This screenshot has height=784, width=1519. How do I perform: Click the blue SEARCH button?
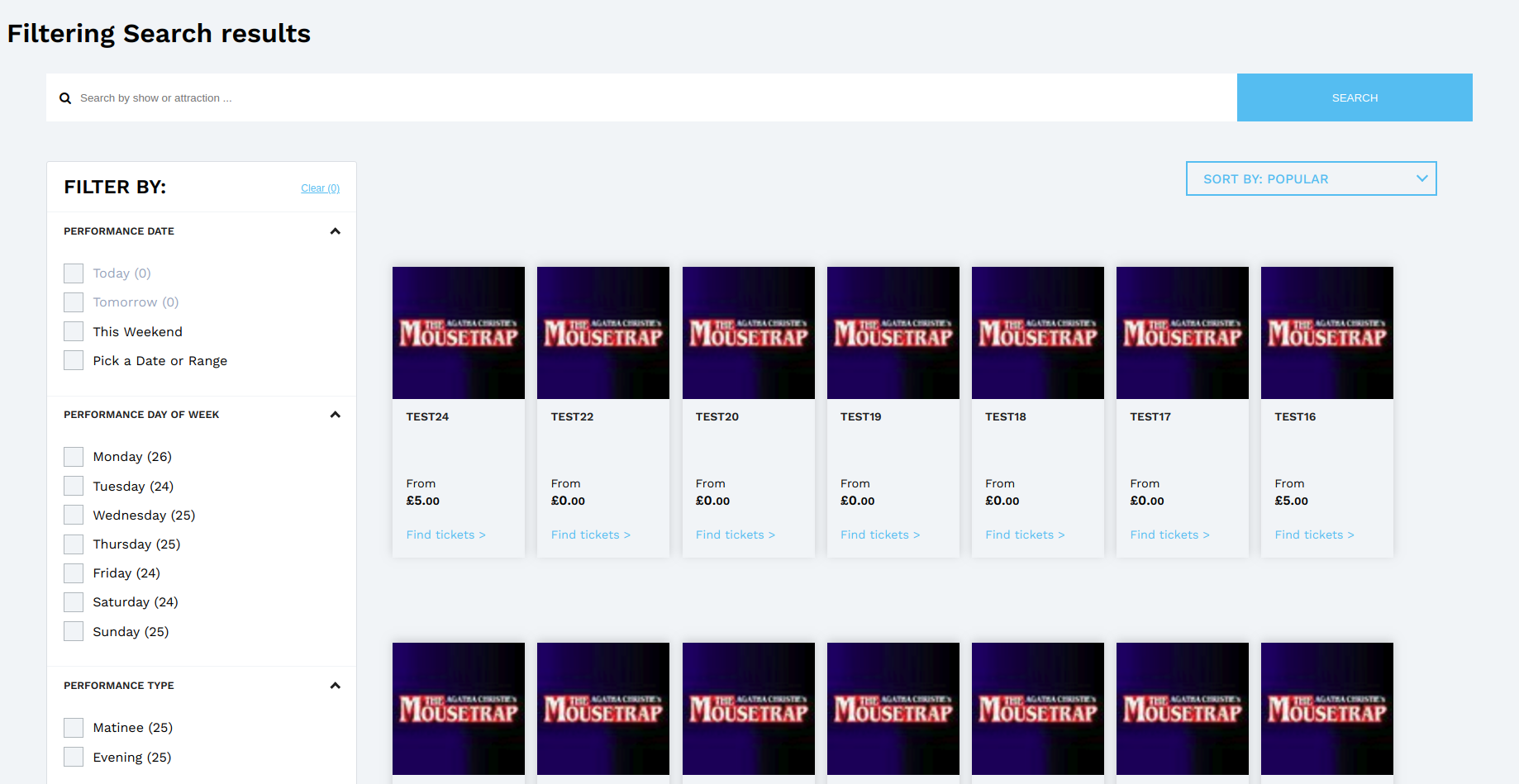point(1355,97)
